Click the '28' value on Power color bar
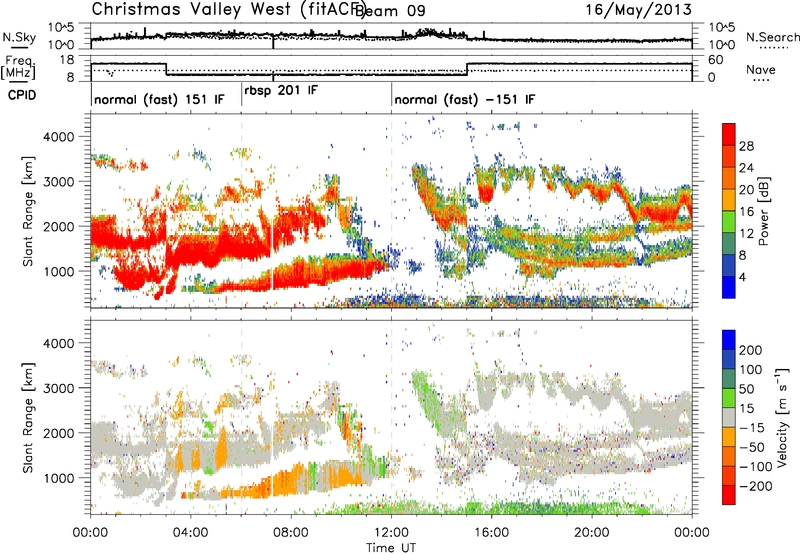Image resolution: width=800 pixels, height=554 pixels. click(x=746, y=146)
